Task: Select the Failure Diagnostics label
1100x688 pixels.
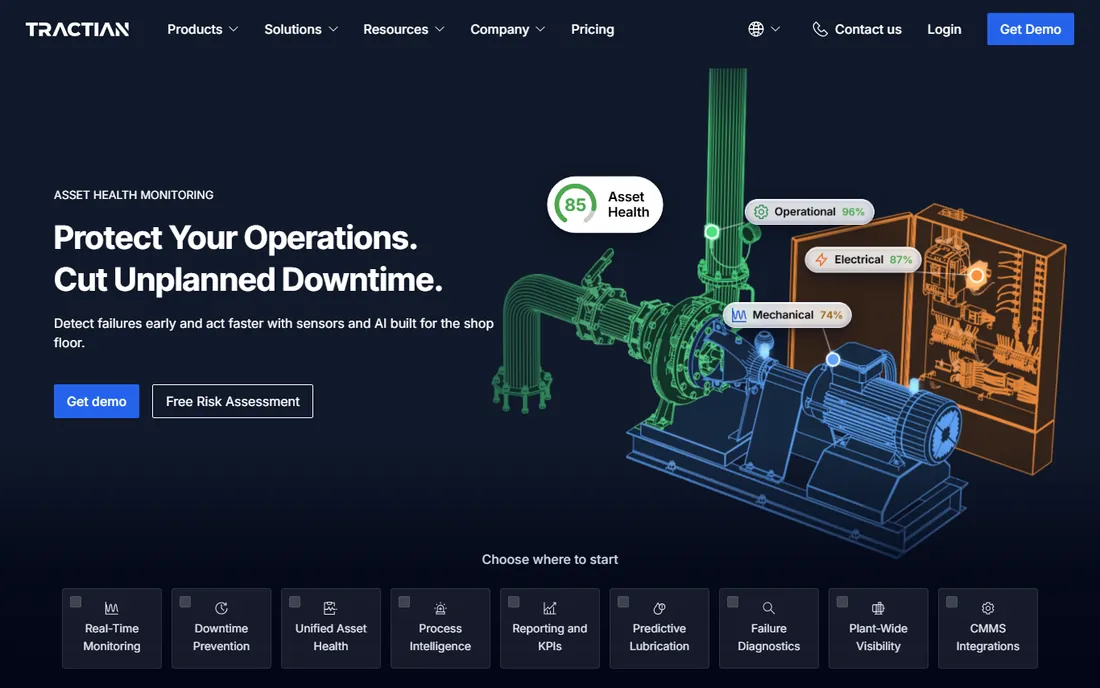Action: coord(768,638)
